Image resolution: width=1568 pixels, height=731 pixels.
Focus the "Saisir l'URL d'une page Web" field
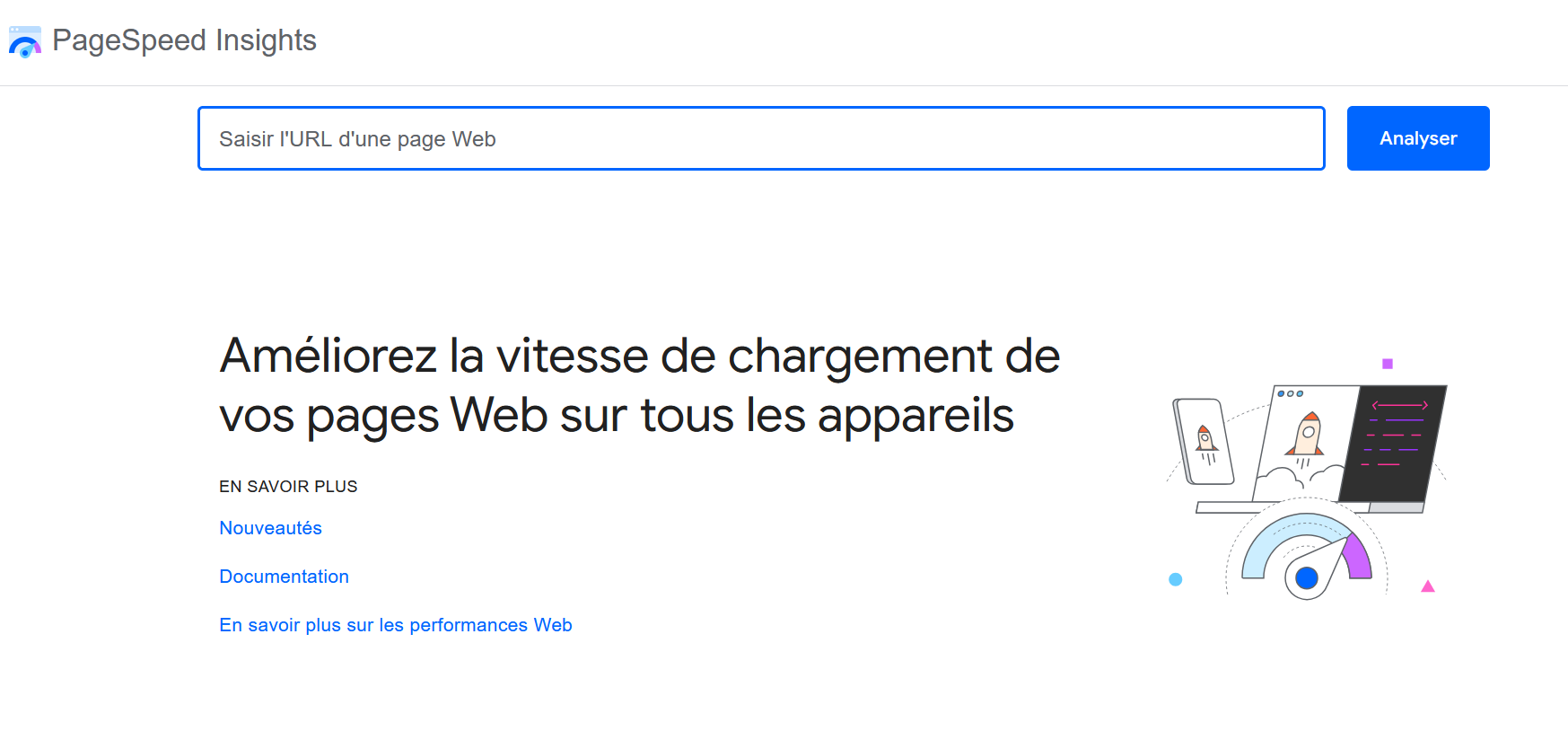point(760,138)
